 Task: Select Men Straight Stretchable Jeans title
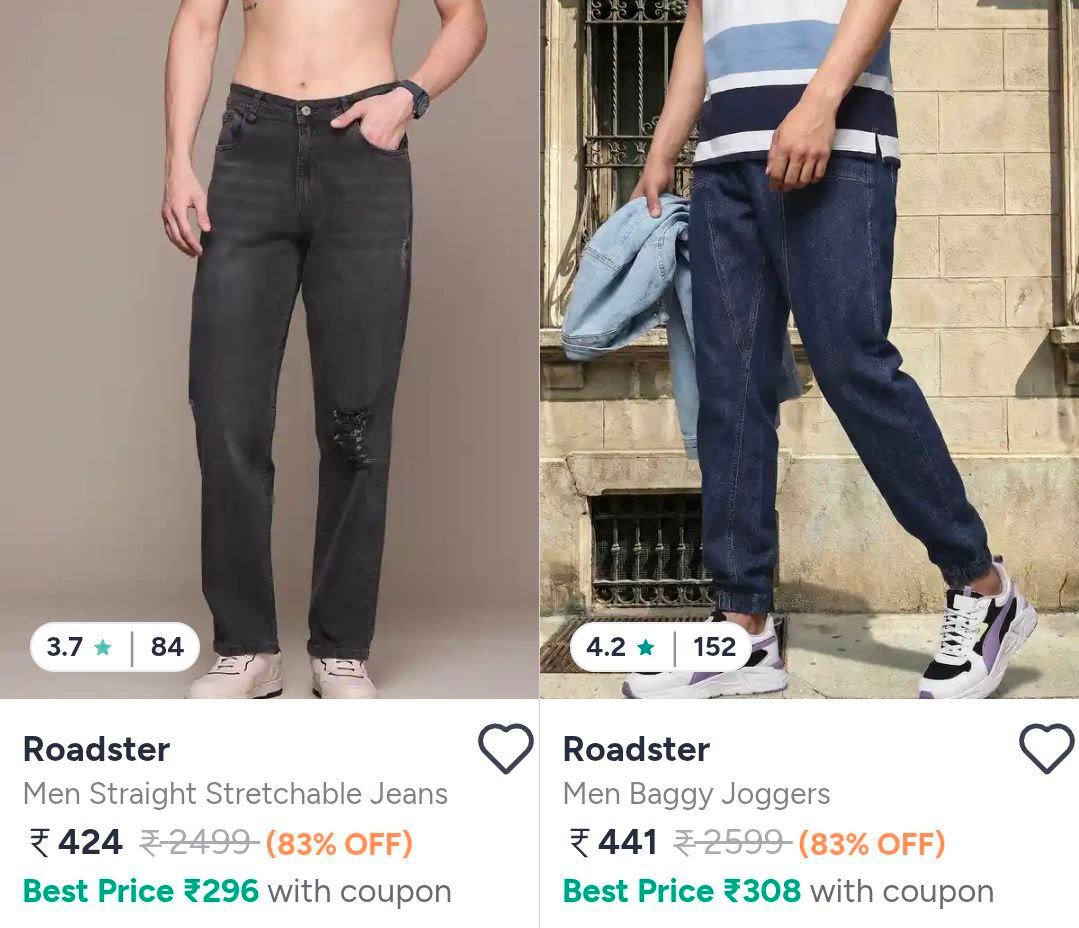click(235, 794)
